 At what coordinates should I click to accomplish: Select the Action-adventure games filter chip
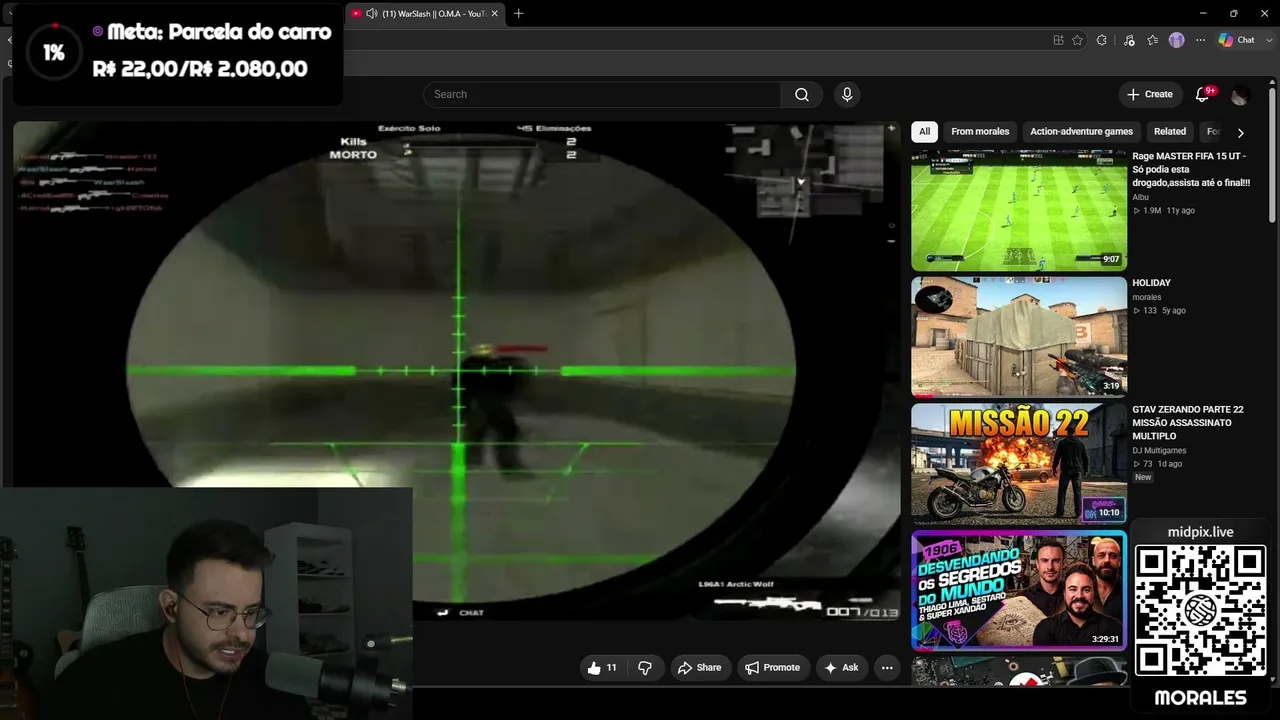1081,131
